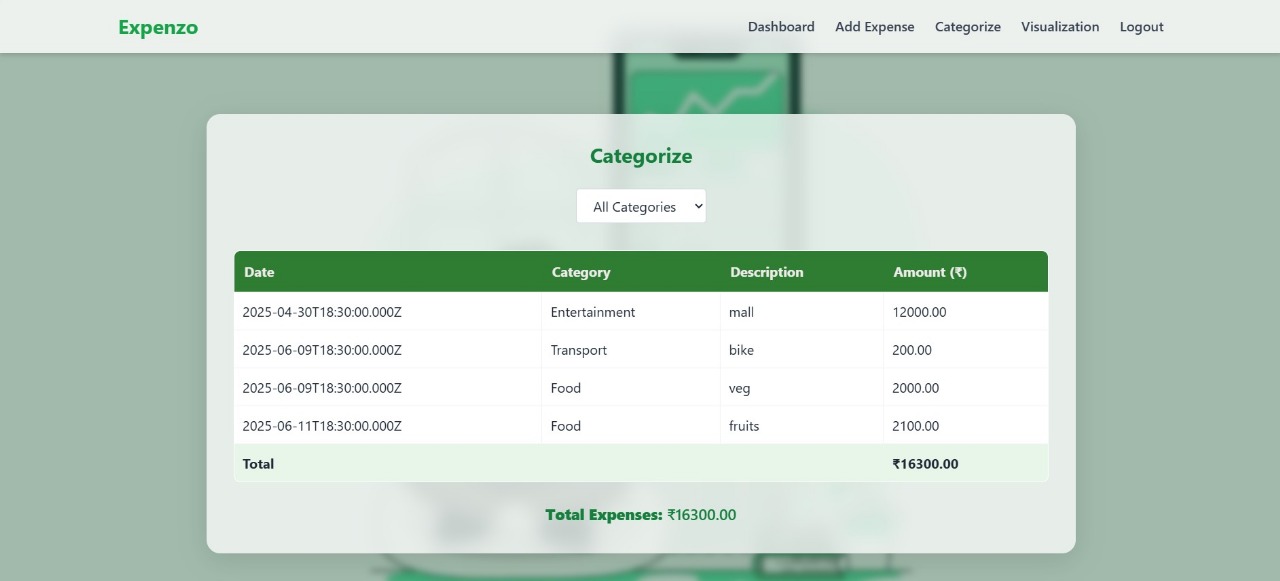Click the dropdown arrow on category filter
1280x581 pixels.
[697, 206]
